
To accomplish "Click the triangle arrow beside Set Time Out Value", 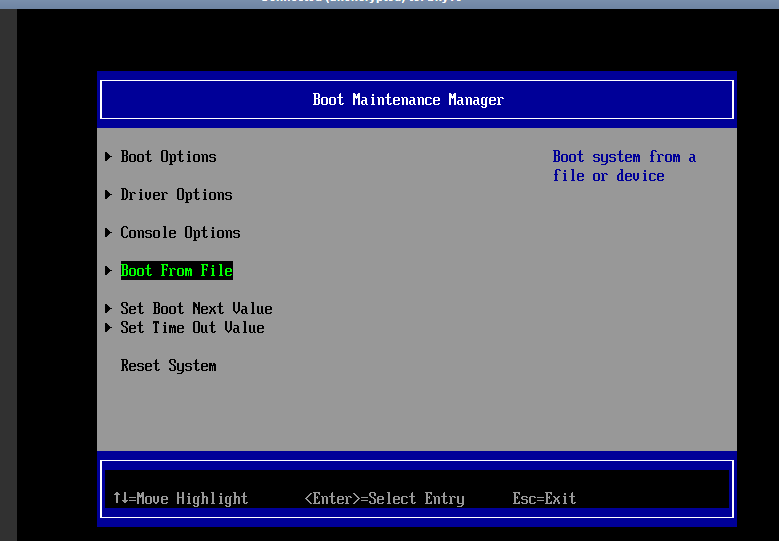I will (108, 327).
